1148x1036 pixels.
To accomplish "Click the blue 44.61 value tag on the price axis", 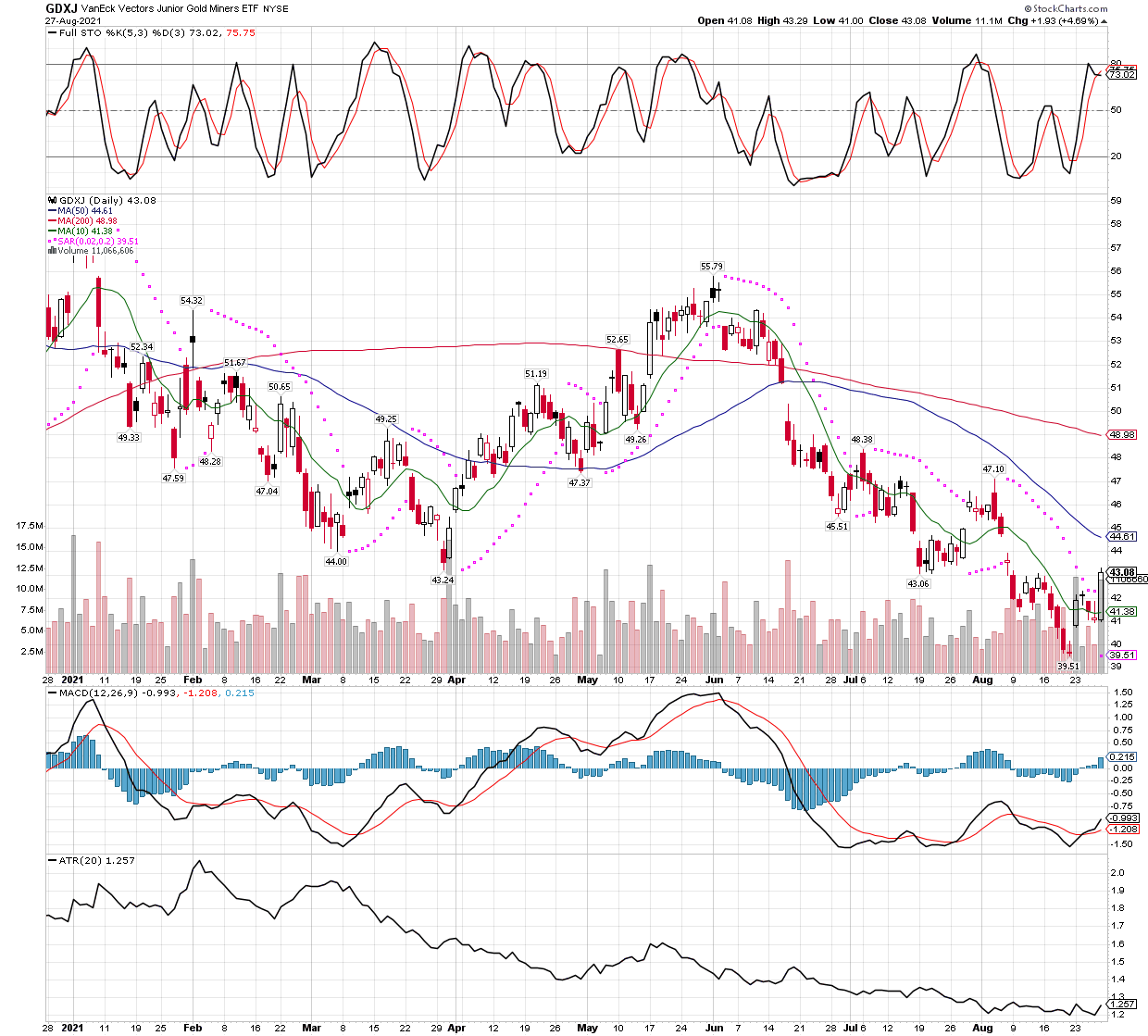I will click(1122, 536).
